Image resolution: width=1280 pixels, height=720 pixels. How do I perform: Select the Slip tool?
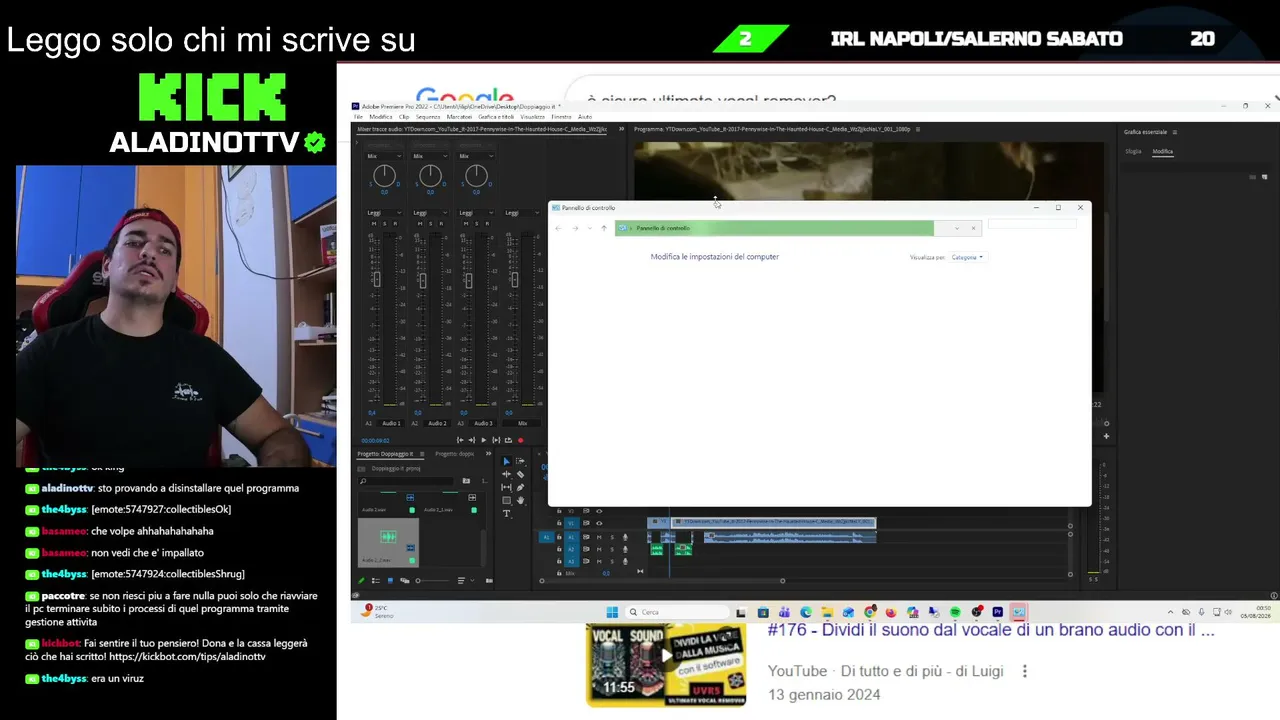pyautogui.click(x=506, y=487)
